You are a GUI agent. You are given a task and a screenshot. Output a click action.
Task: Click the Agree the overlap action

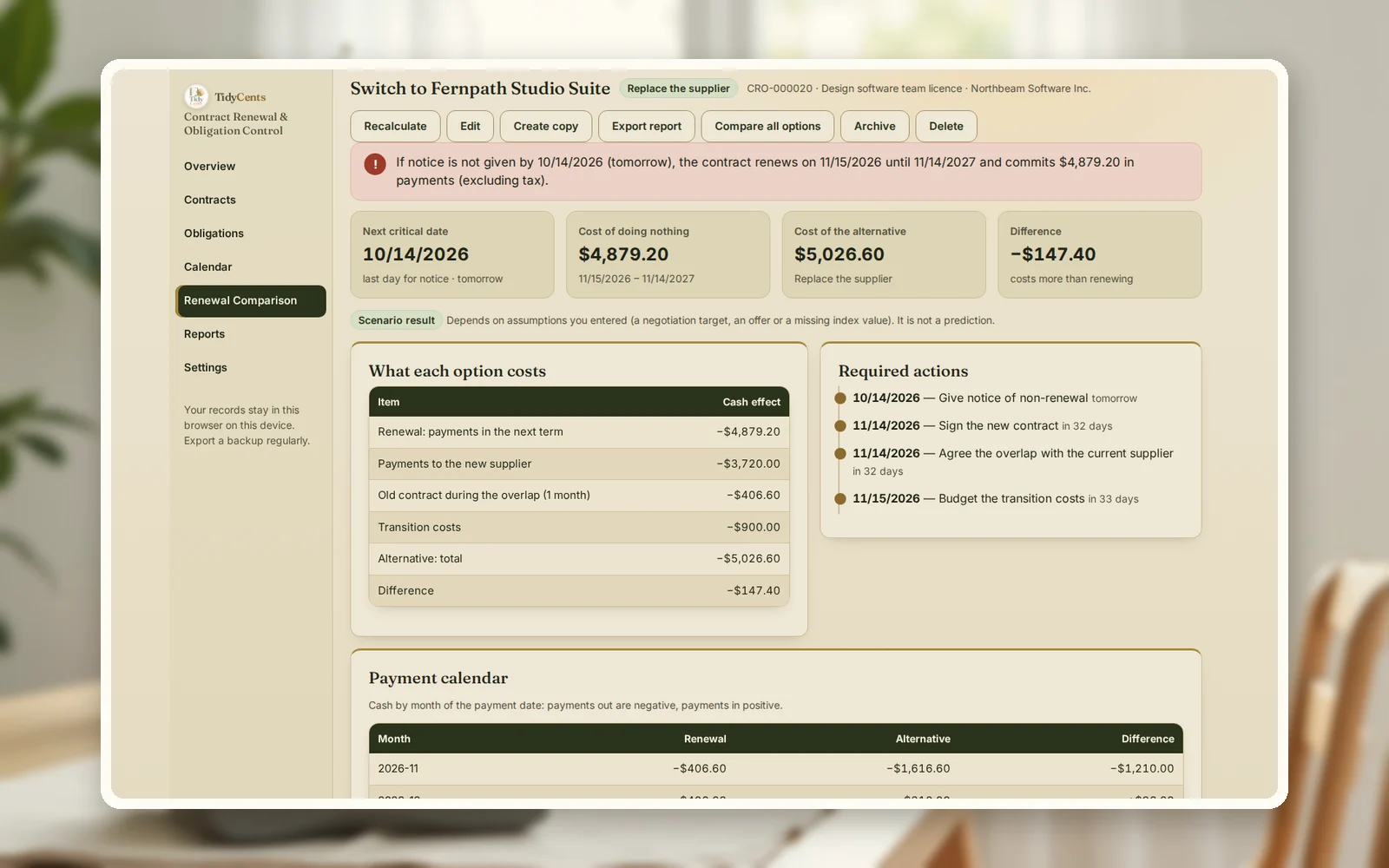[x=1013, y=462]
